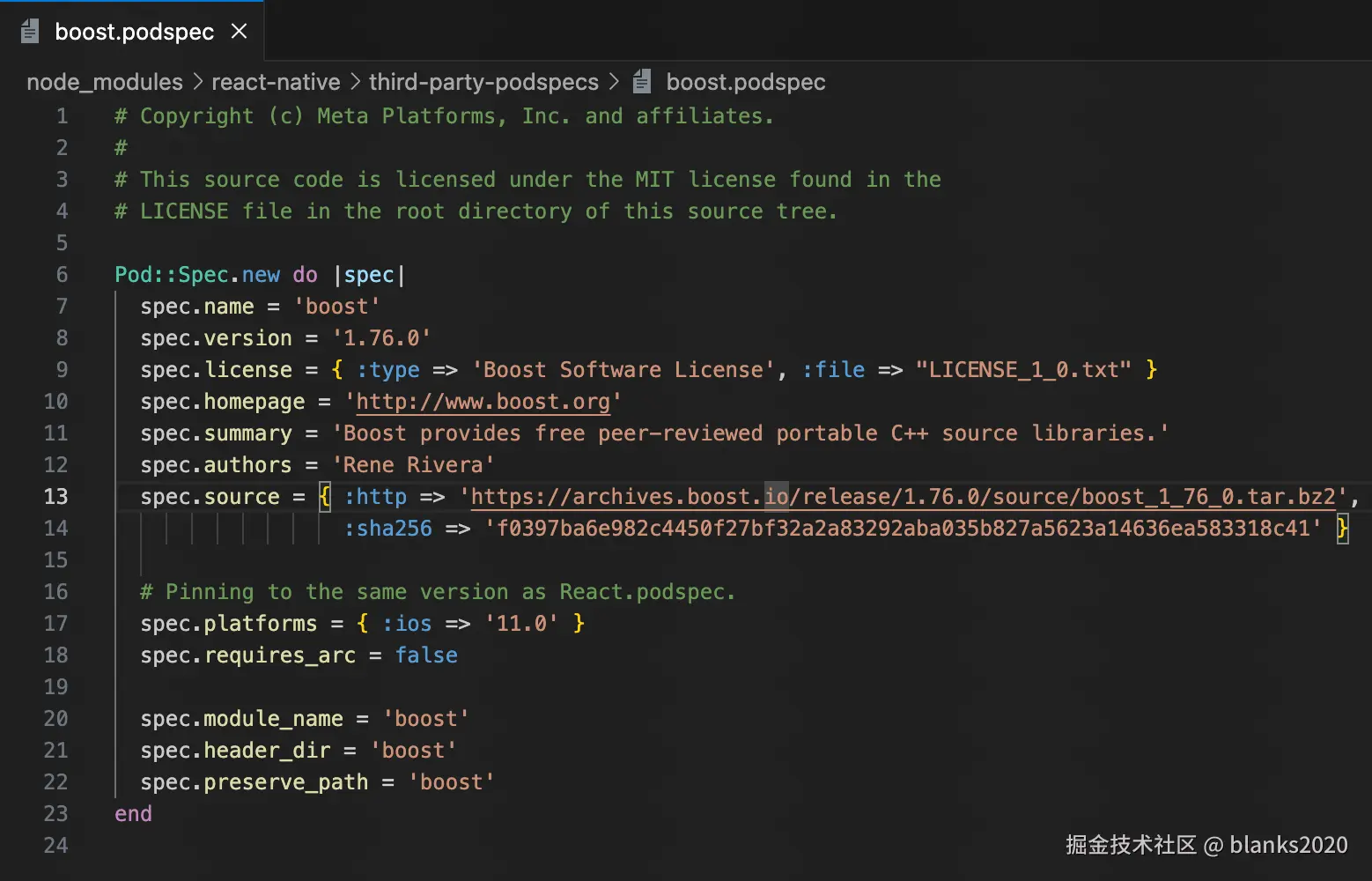Select the boost.podspec tab title

click(134, 32)
